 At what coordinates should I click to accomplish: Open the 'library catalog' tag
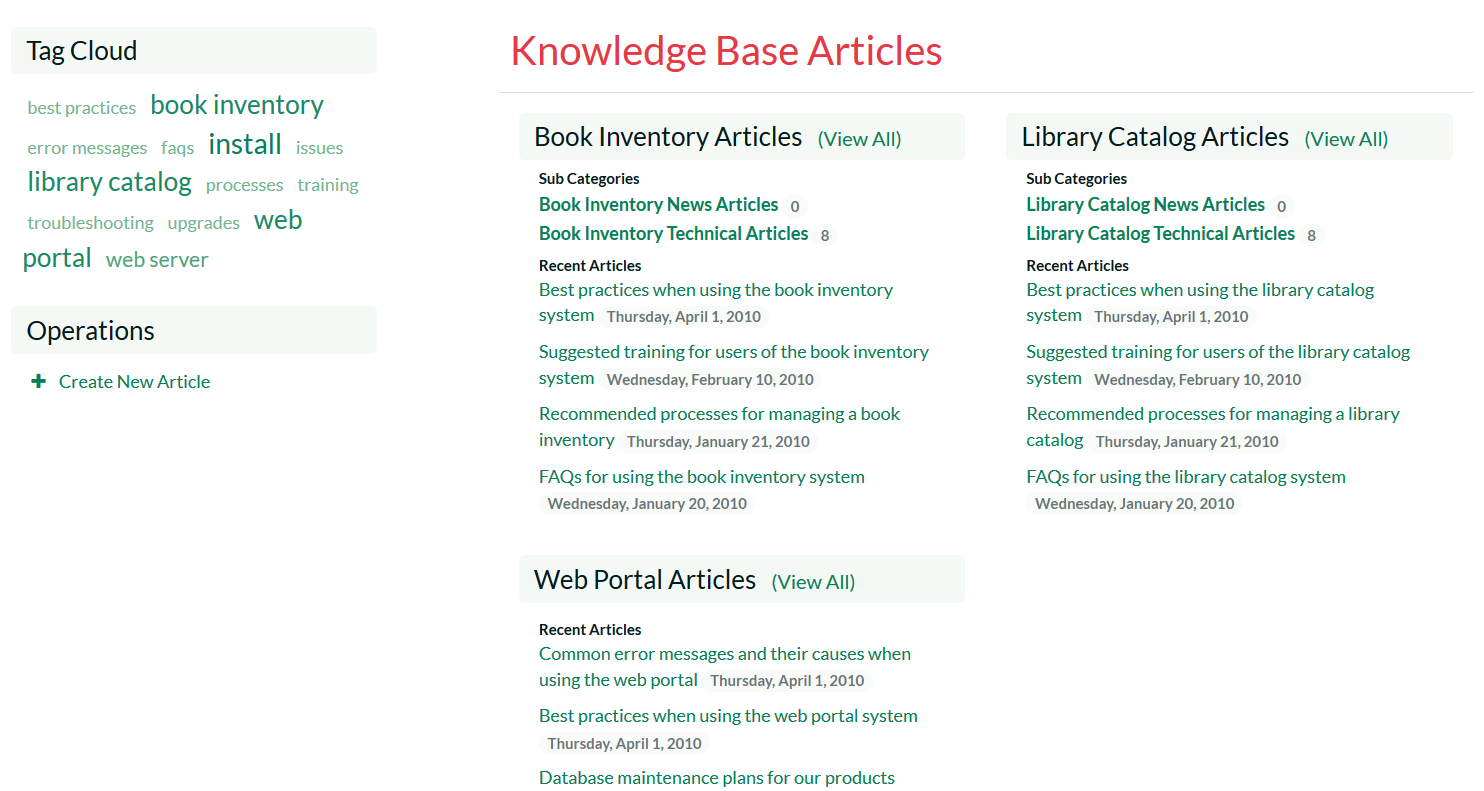pos(109,182)
